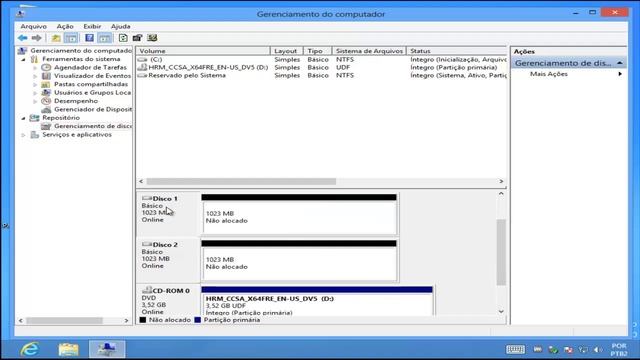Click the Não alocado black legend swatch
Image resolution: width=640 pixels, height=360 pixels.
tap(143, 320)
